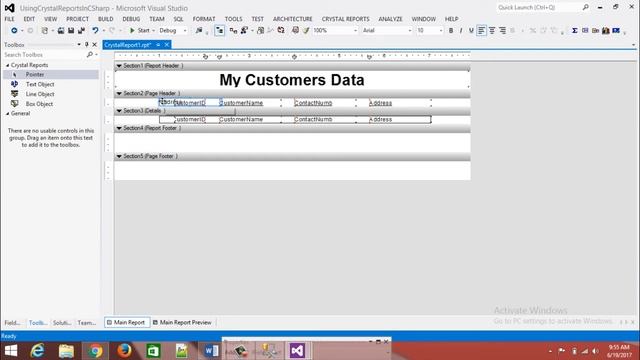Collapse Section2 Page Header
Viewport: 640px width, 360px height.
tap(119, 93)
